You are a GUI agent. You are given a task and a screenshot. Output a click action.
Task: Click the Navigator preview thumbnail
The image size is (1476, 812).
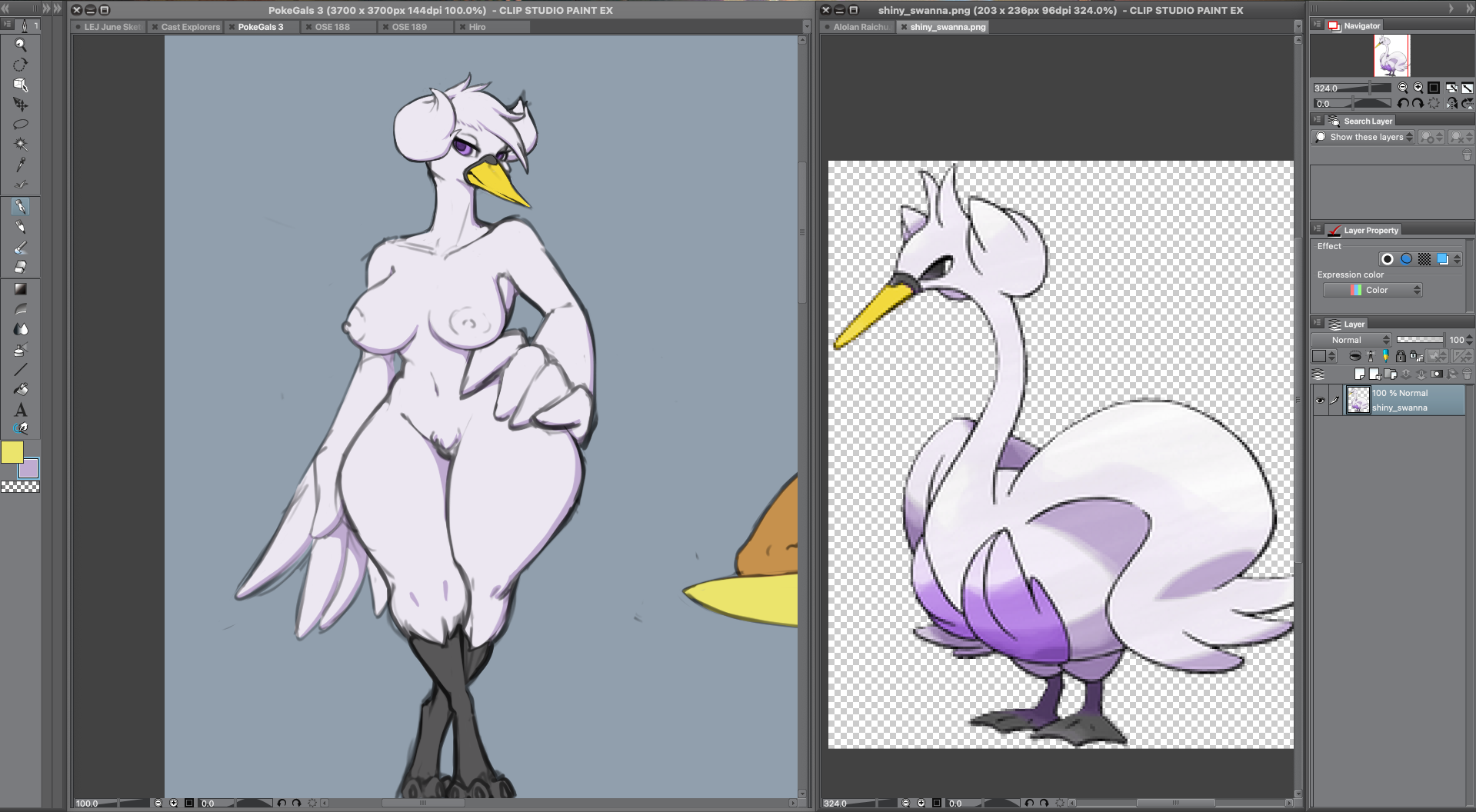(x=1392, y=55)
